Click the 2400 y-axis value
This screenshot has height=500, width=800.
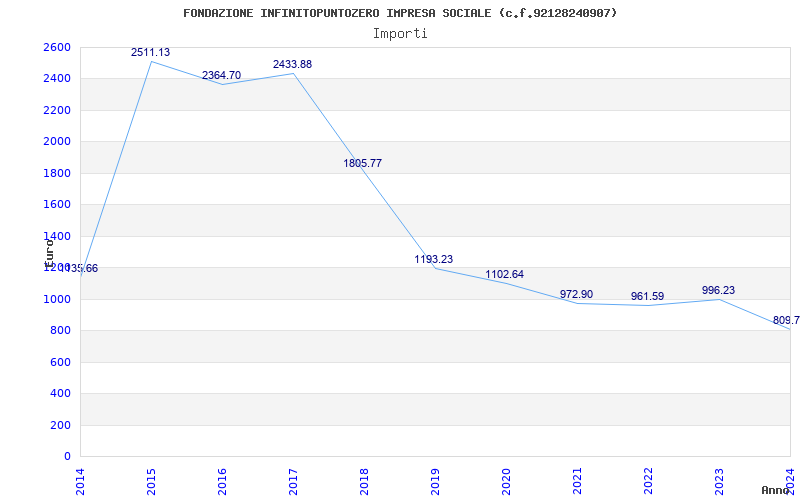pos(57,79)
